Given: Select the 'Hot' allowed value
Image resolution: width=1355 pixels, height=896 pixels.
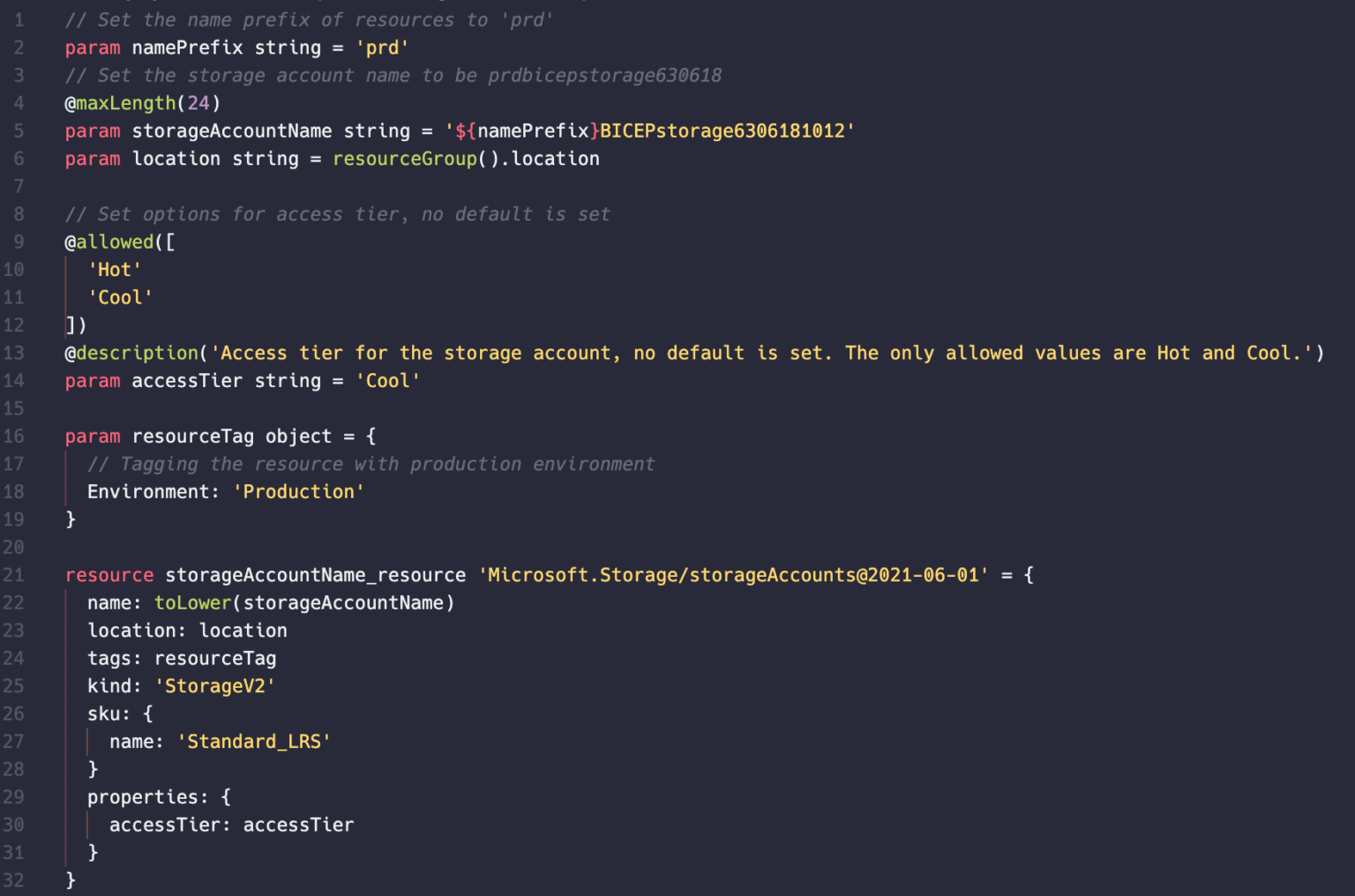Looking at the screenshot, I should (x=115, y=270).
